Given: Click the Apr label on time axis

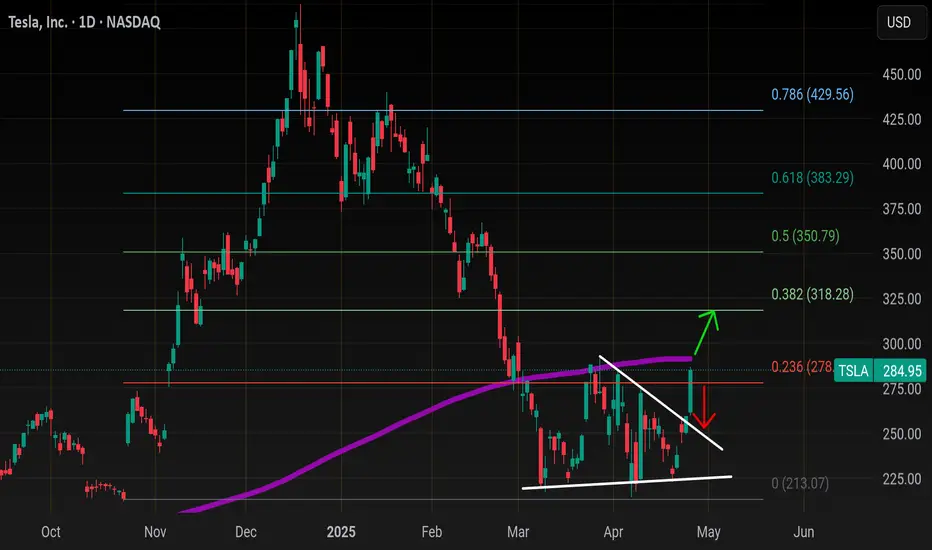Looking at the screenshot, I should click(x=613, y=532).
